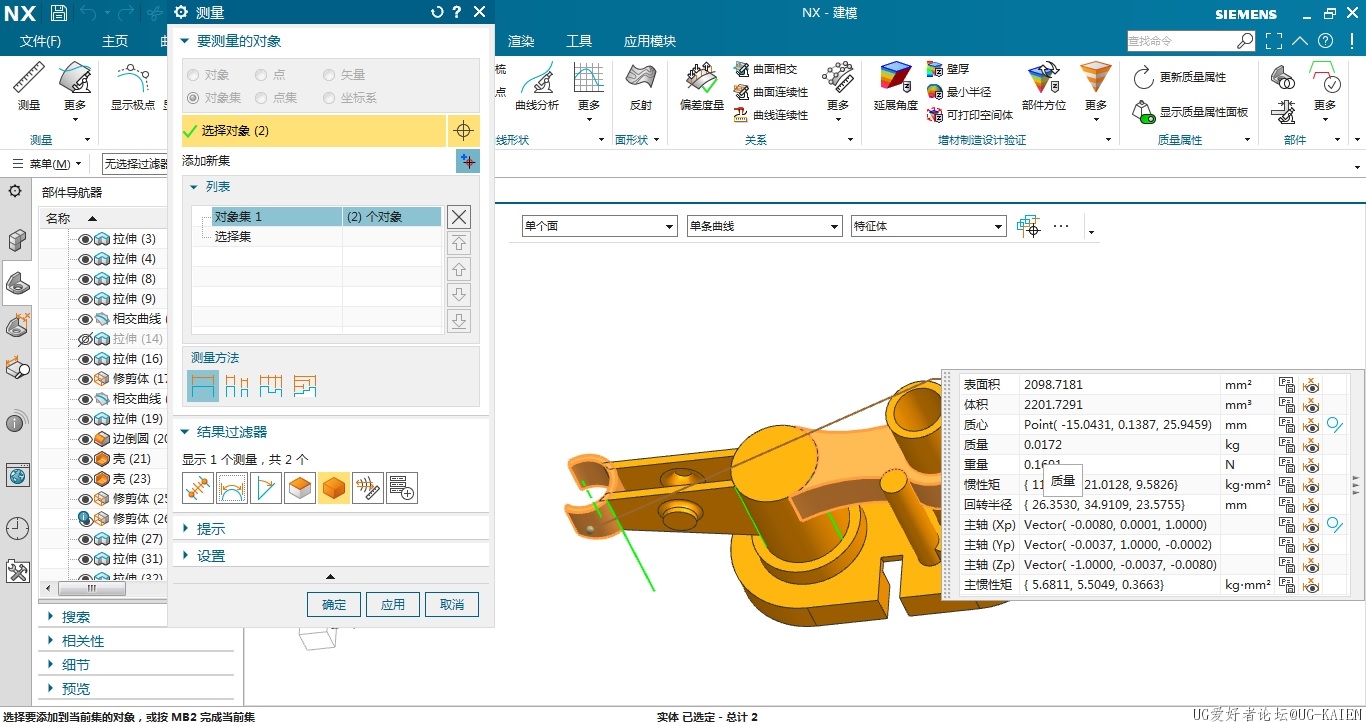Open the history clock tab in left sidebar
Viewport: 1366px width, 726px height.
(x=17, y=528)
